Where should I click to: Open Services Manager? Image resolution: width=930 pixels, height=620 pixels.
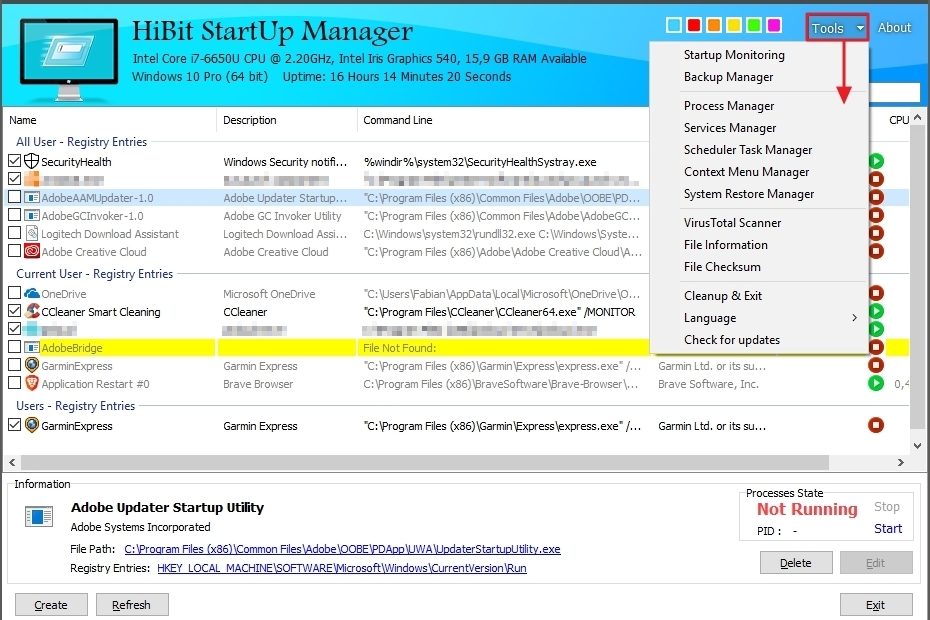(x=759, y=128)
